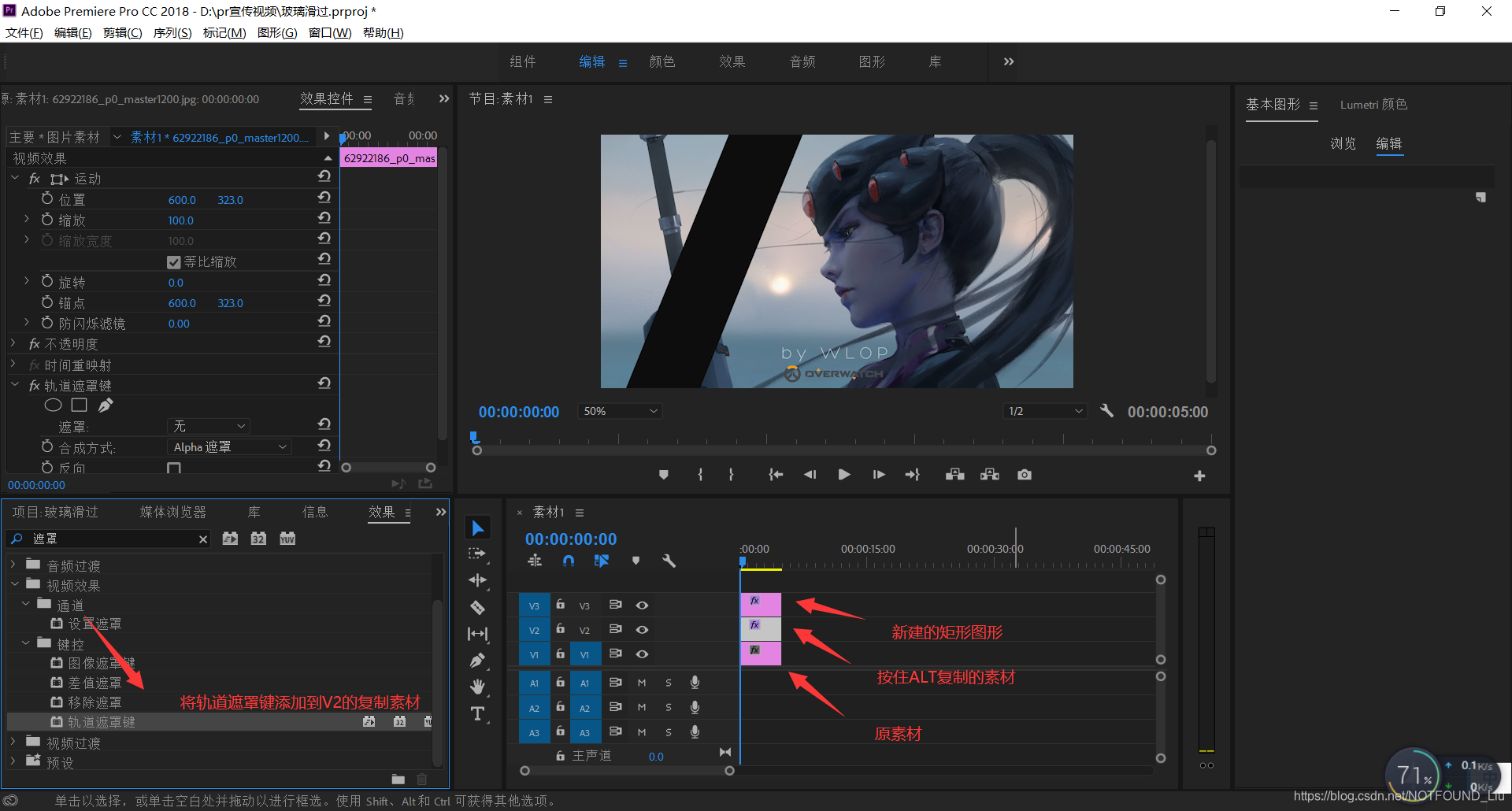1512x811 pixels.
Task: Toggle animation stopwatch for Position
Action: (x=47, y=198)
